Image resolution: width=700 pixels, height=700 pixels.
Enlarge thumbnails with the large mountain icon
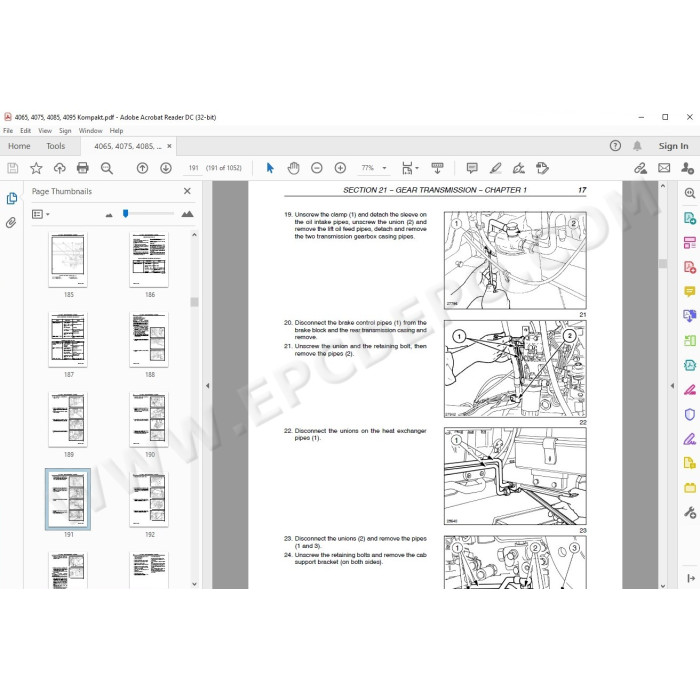pyautogui.click(x=188, y=214)
